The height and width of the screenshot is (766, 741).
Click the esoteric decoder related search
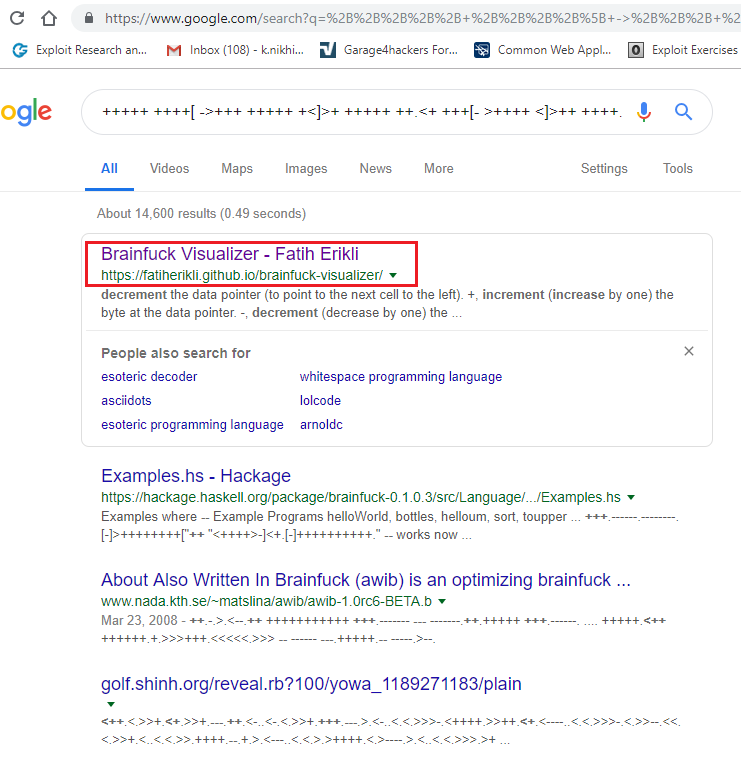tap(149, 377)
